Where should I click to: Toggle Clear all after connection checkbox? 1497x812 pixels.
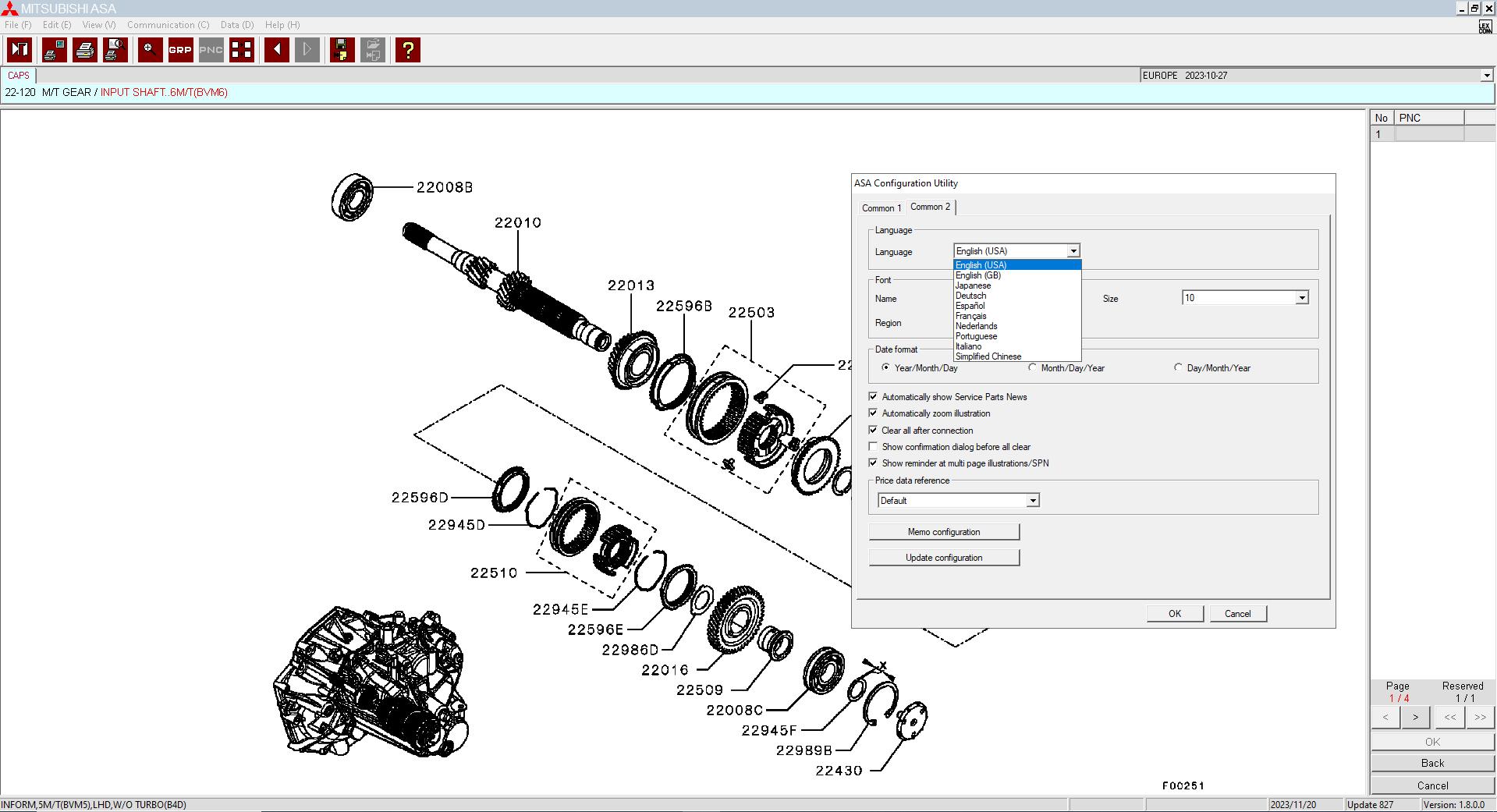[x=874, y=430]
